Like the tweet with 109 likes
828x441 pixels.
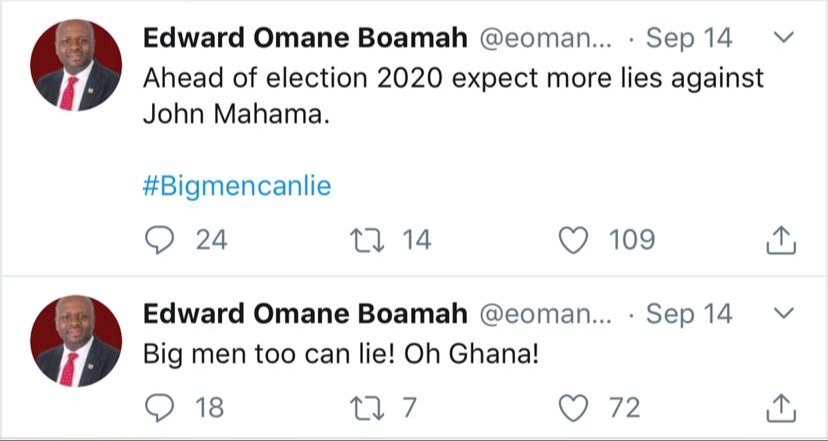574,240
